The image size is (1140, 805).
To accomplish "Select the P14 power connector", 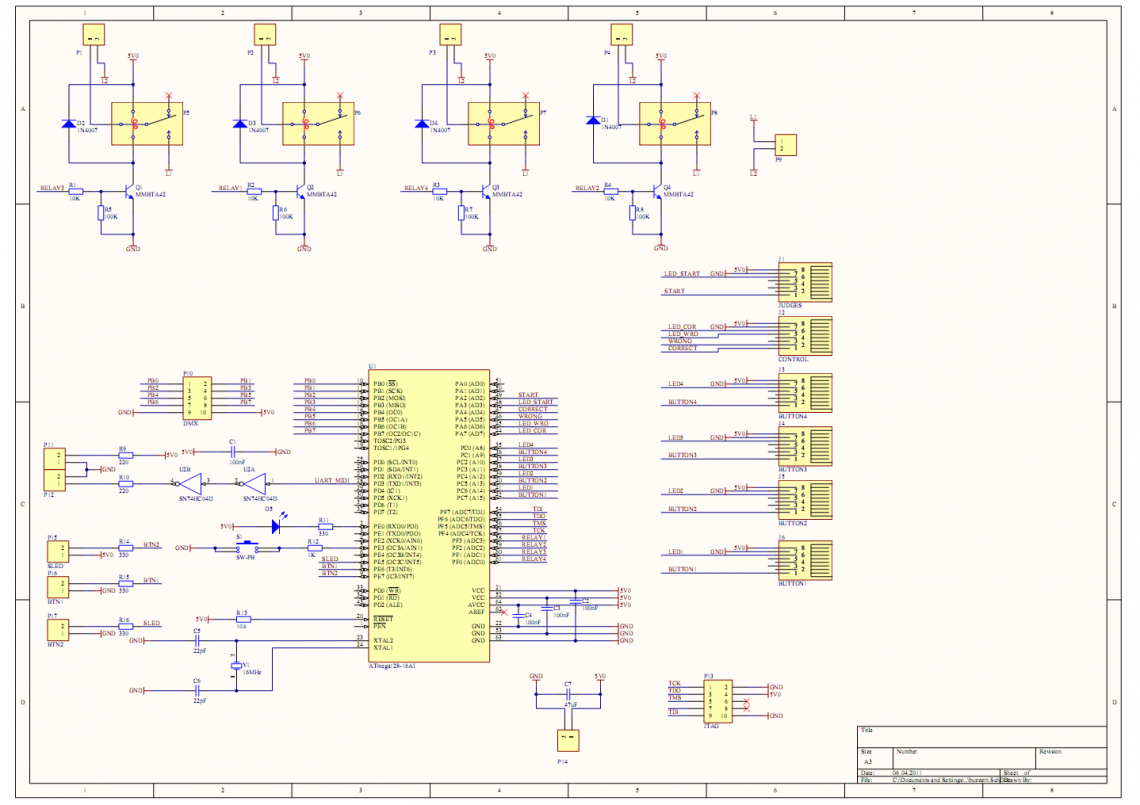I will 568,741.
